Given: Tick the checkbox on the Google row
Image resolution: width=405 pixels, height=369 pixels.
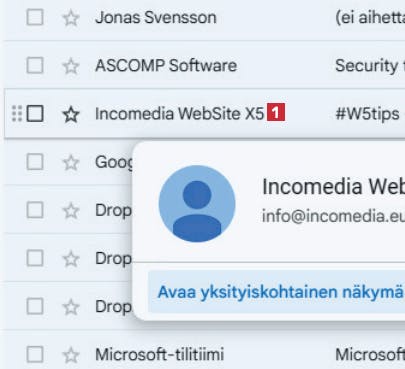Looking at the screenshot, I should [x=35, y=162].
